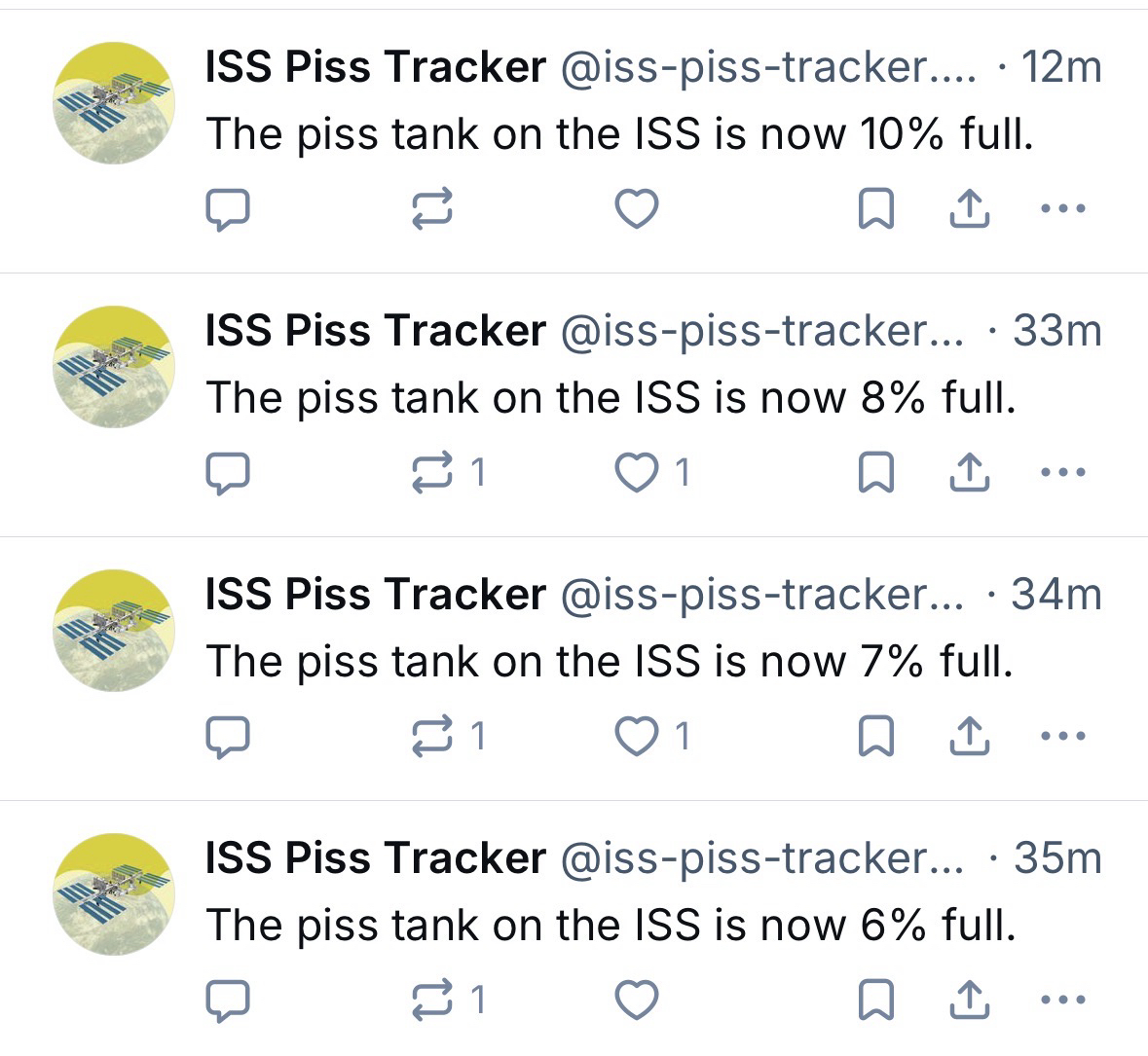Reply to the 8% full post
The height and width of the screenshot is (1056, 1148).
[x=229, y=474]
